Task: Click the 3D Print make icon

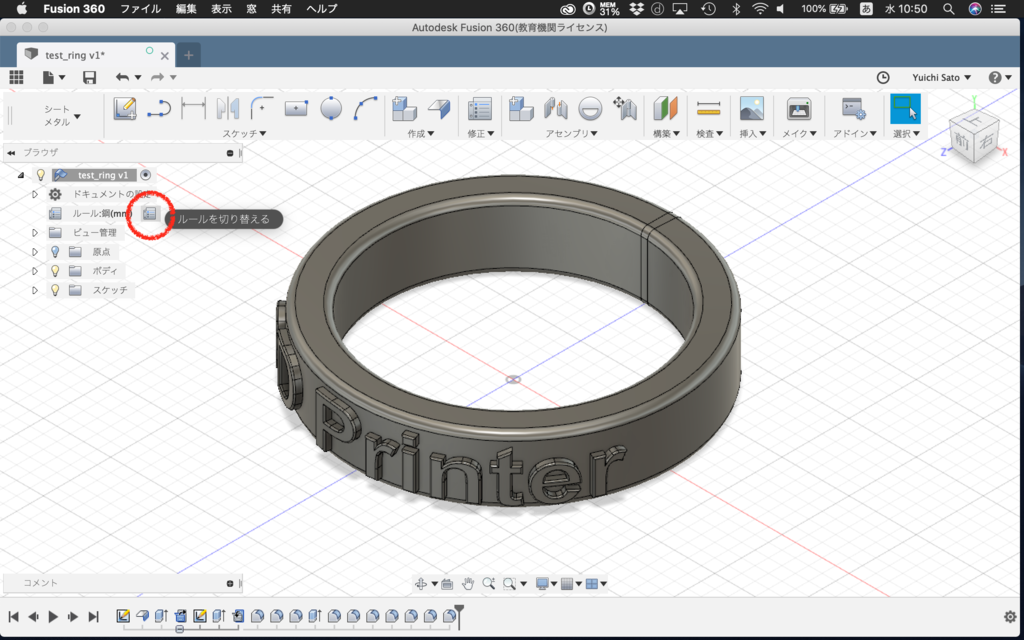Action: click(799, 108)
